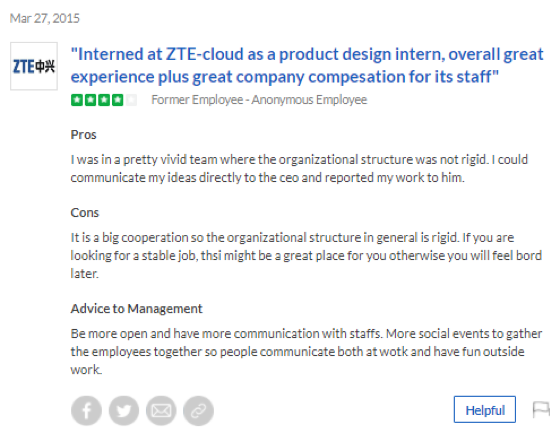
Task: Click the advice paragraph about social events
Action: point(306,352)
